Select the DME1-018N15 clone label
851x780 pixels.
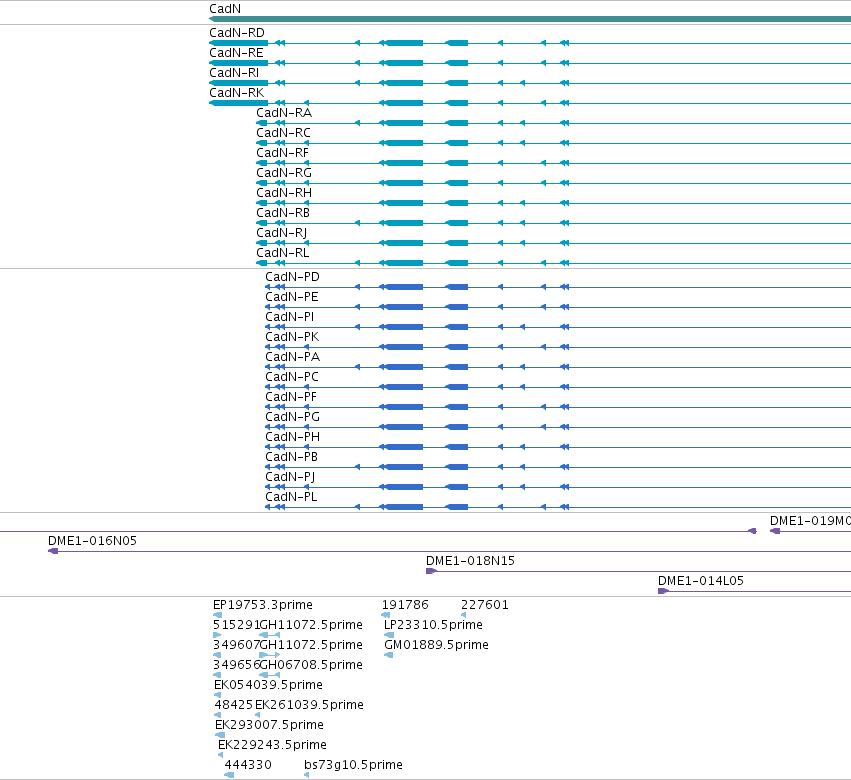(x=470, y=561)
